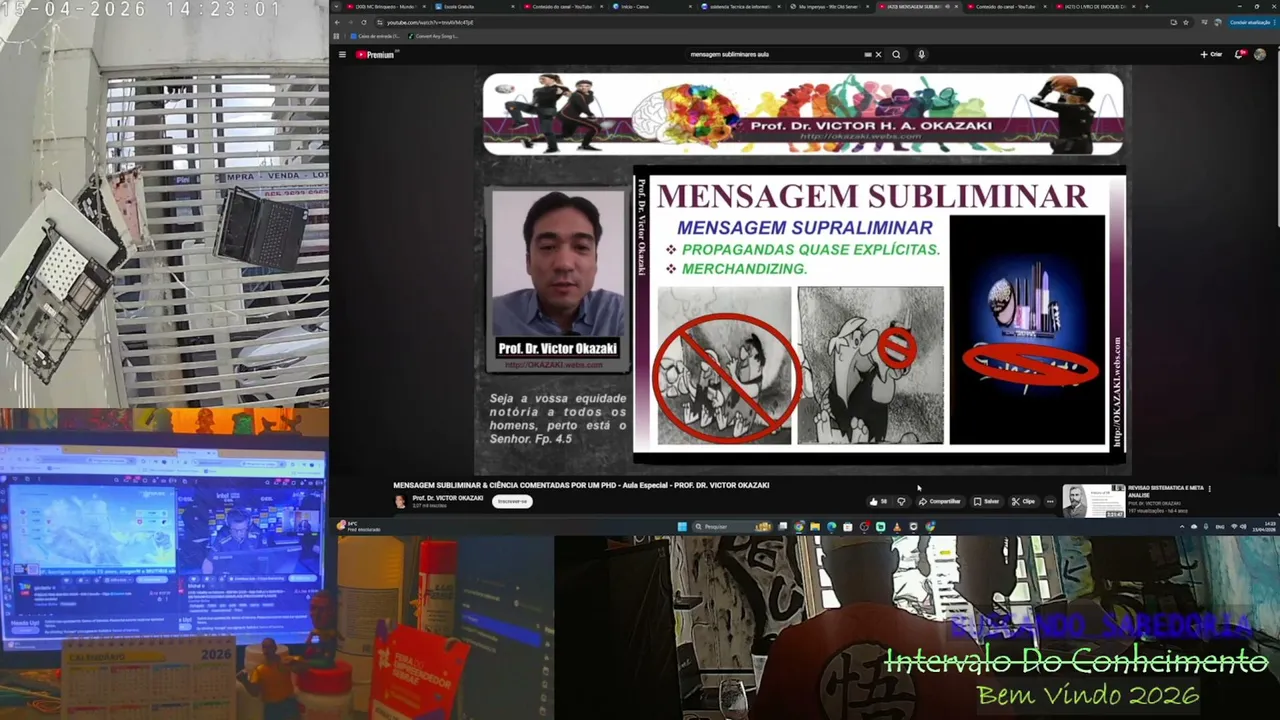Viewport: 1280px width, 720px height.
Task: Open the Criar menu
Action: tap(1211, 55)
